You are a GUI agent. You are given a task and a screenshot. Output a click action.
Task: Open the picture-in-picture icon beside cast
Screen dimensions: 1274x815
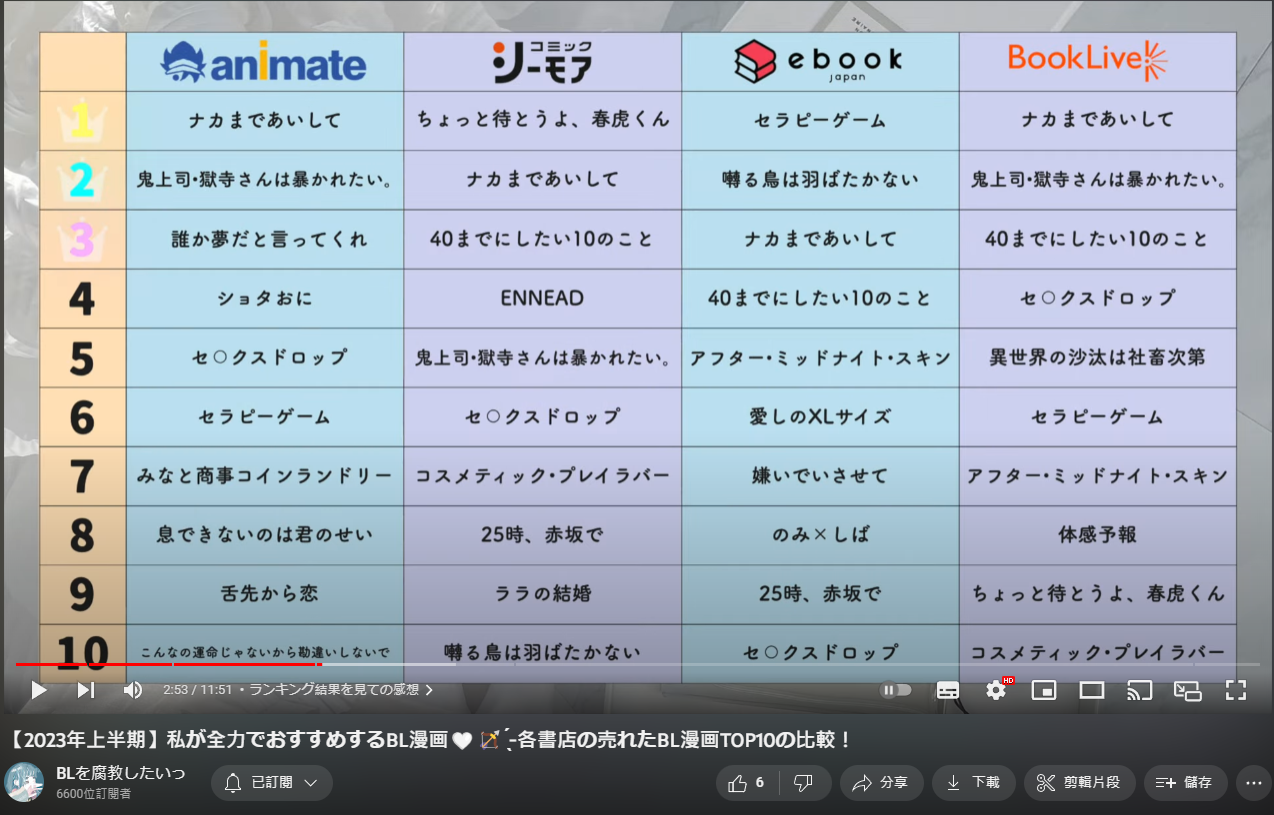pyautogui.click(x=1187, y=690)
